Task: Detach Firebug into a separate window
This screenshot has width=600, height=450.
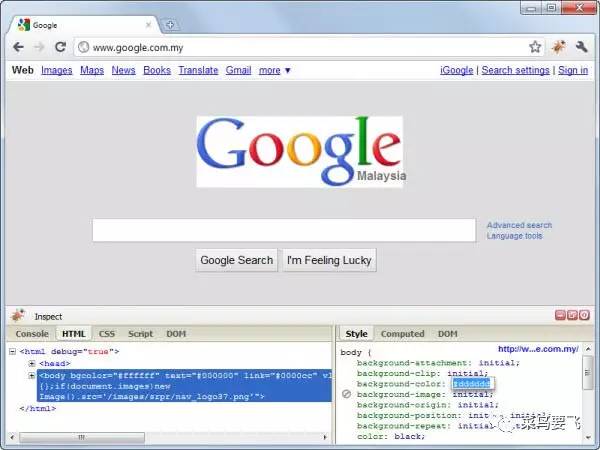Action: (572, 315)
